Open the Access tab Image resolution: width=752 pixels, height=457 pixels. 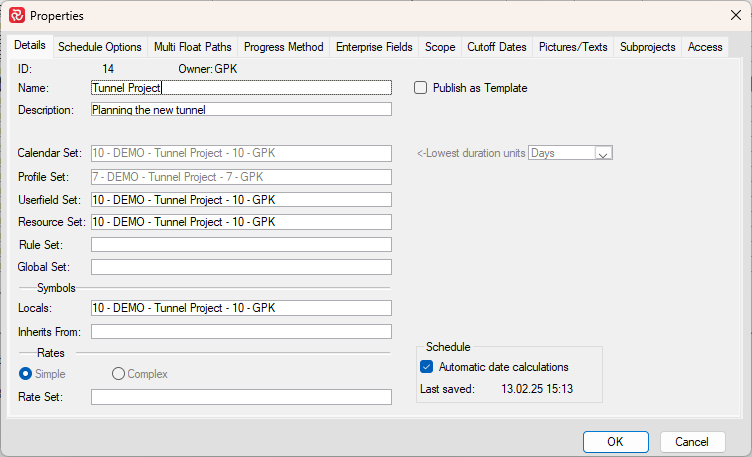click(x=705, y=47)
